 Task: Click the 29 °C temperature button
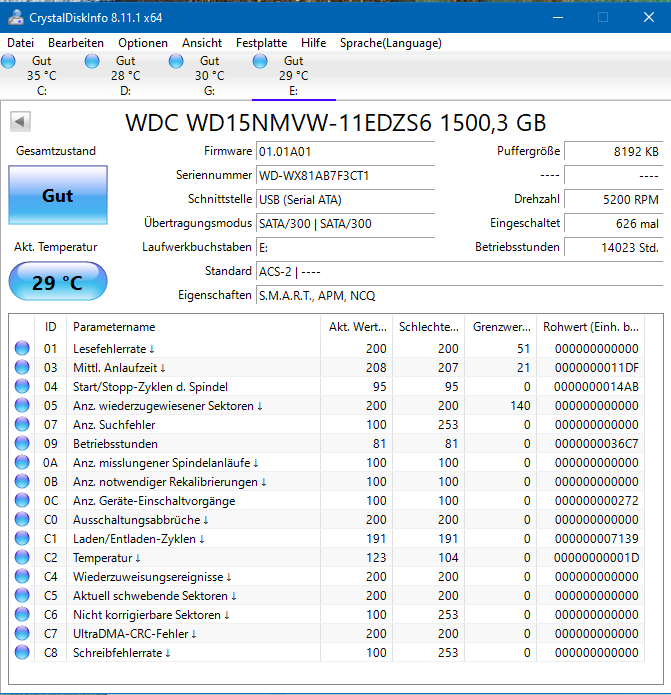click(x=58, y=282)
